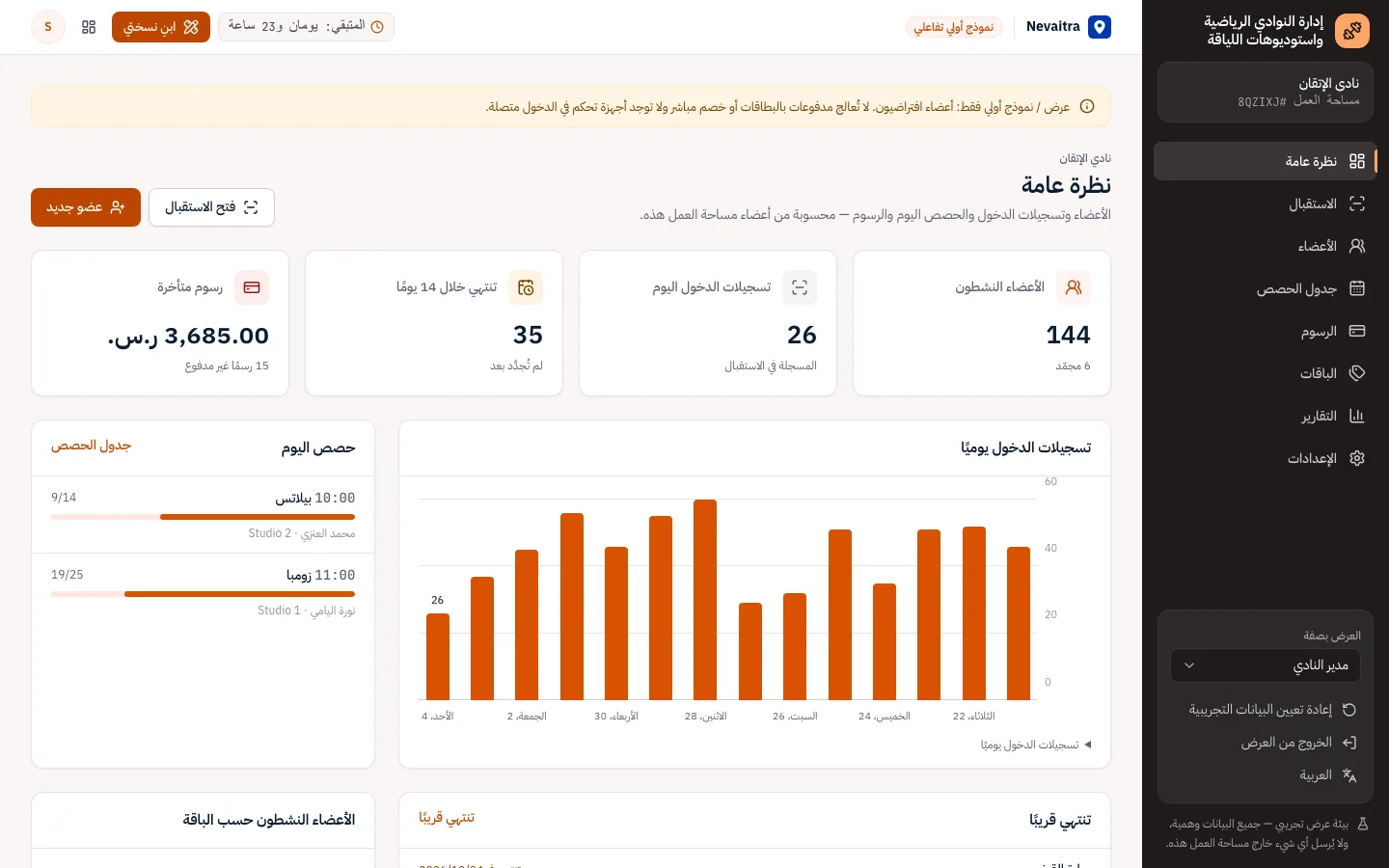
Task: Click flask icon beside بيئة عرض تجريبي note
Action: [1363, 825]
